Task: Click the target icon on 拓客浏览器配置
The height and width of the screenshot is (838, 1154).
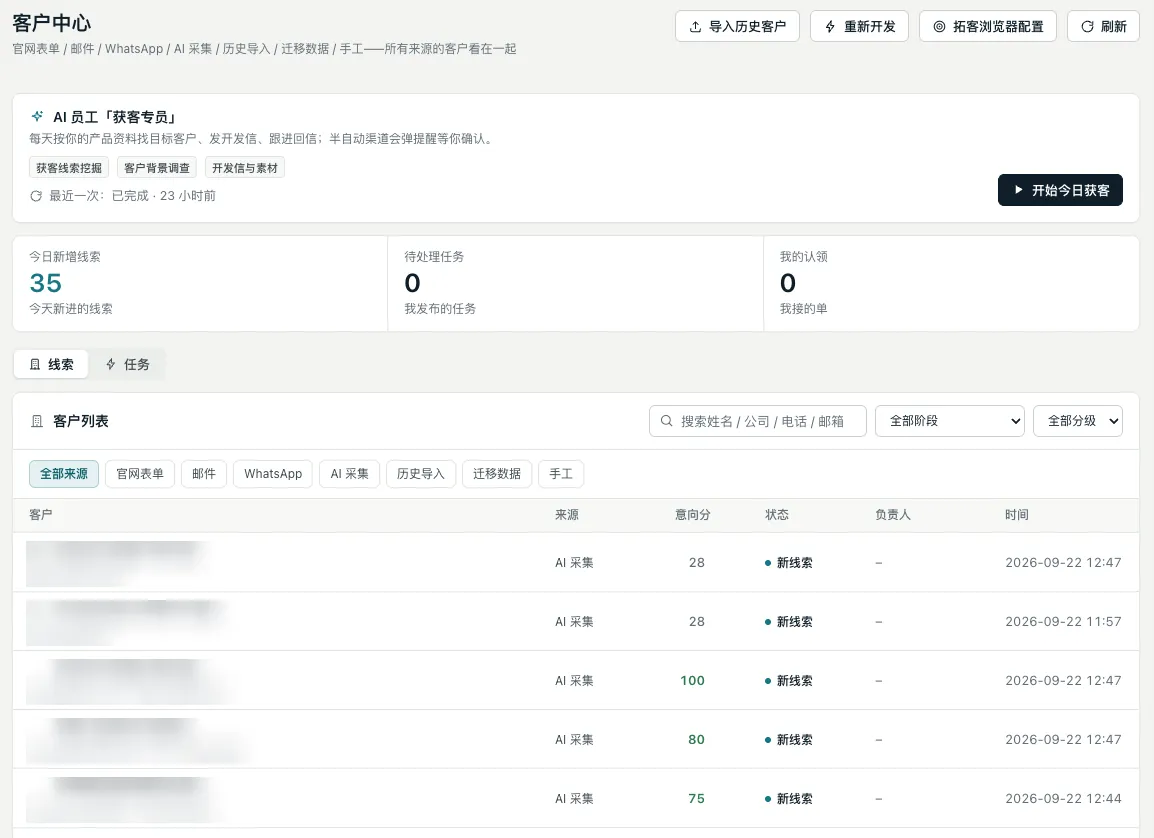Action: coord(939,26)
